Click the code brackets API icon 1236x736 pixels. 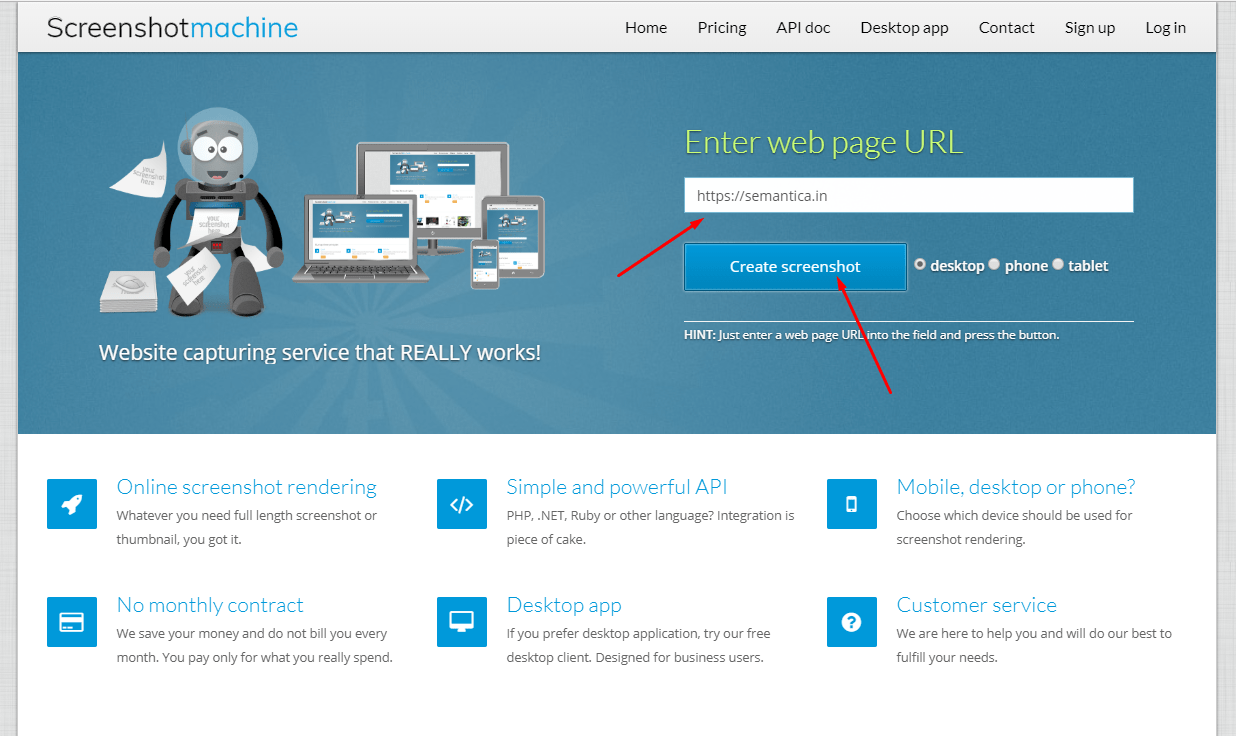tap(462, 504)
